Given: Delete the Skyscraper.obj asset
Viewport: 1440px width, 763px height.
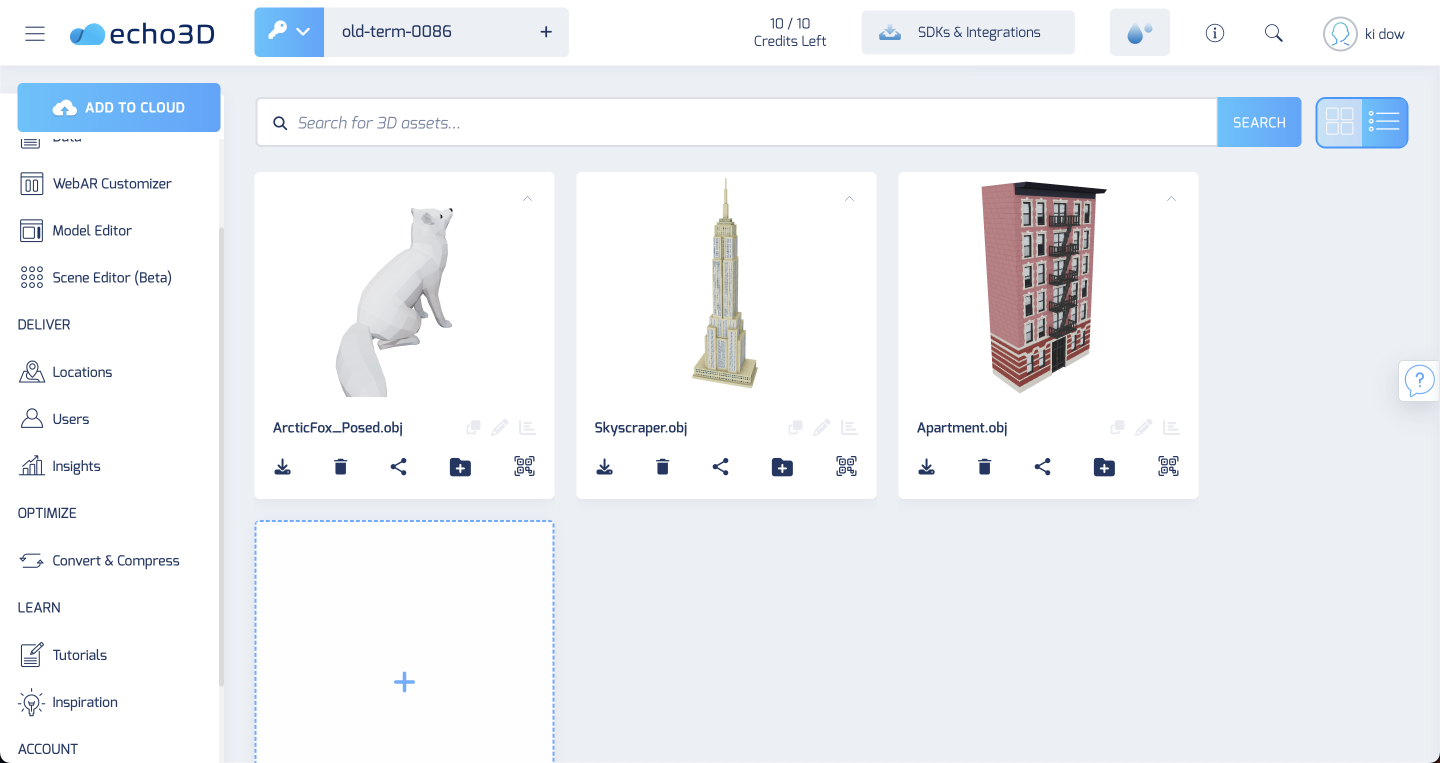Looking at the screenshot, I should click(x=662, y=466).
